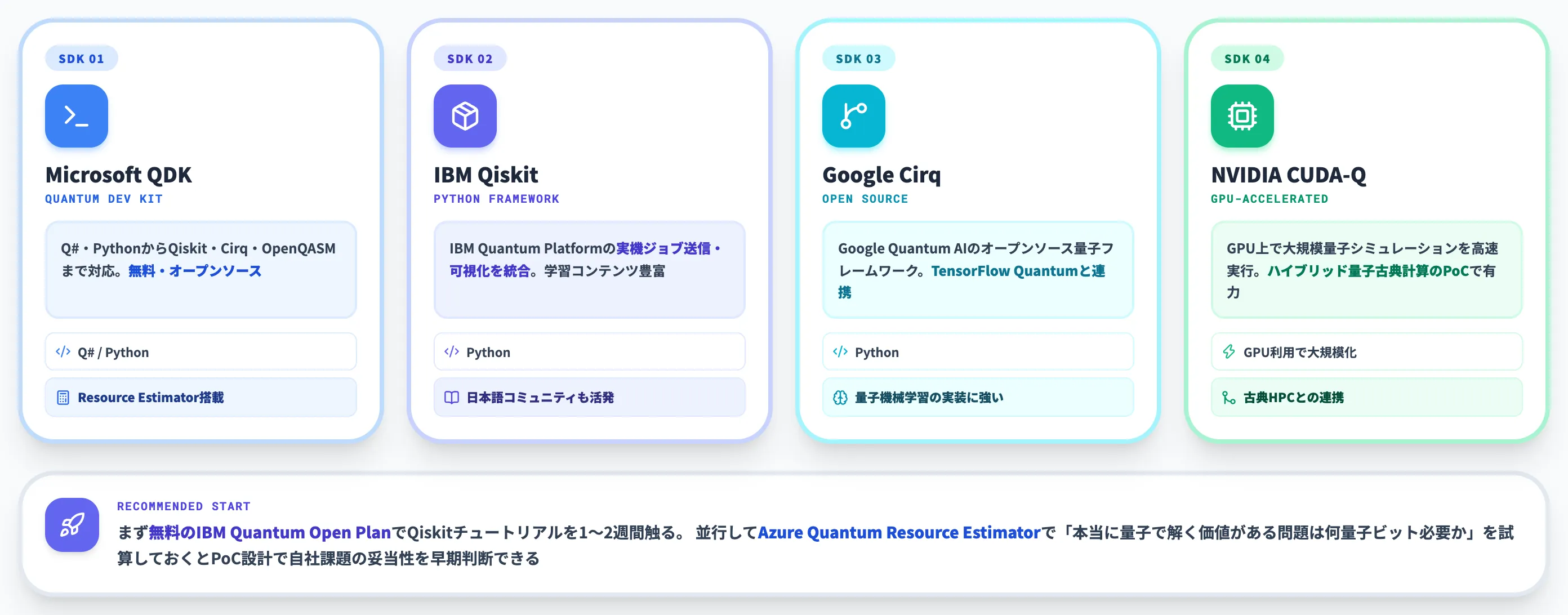
Task: Click the Microsoft QDK terminal prompt icon
Action: (x=77, y=115)
